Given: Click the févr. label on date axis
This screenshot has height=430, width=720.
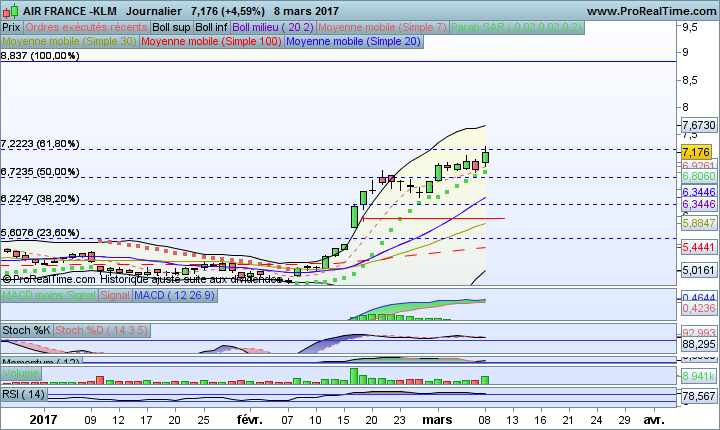Looking at the screenshot, I should (x=250, y=420).
